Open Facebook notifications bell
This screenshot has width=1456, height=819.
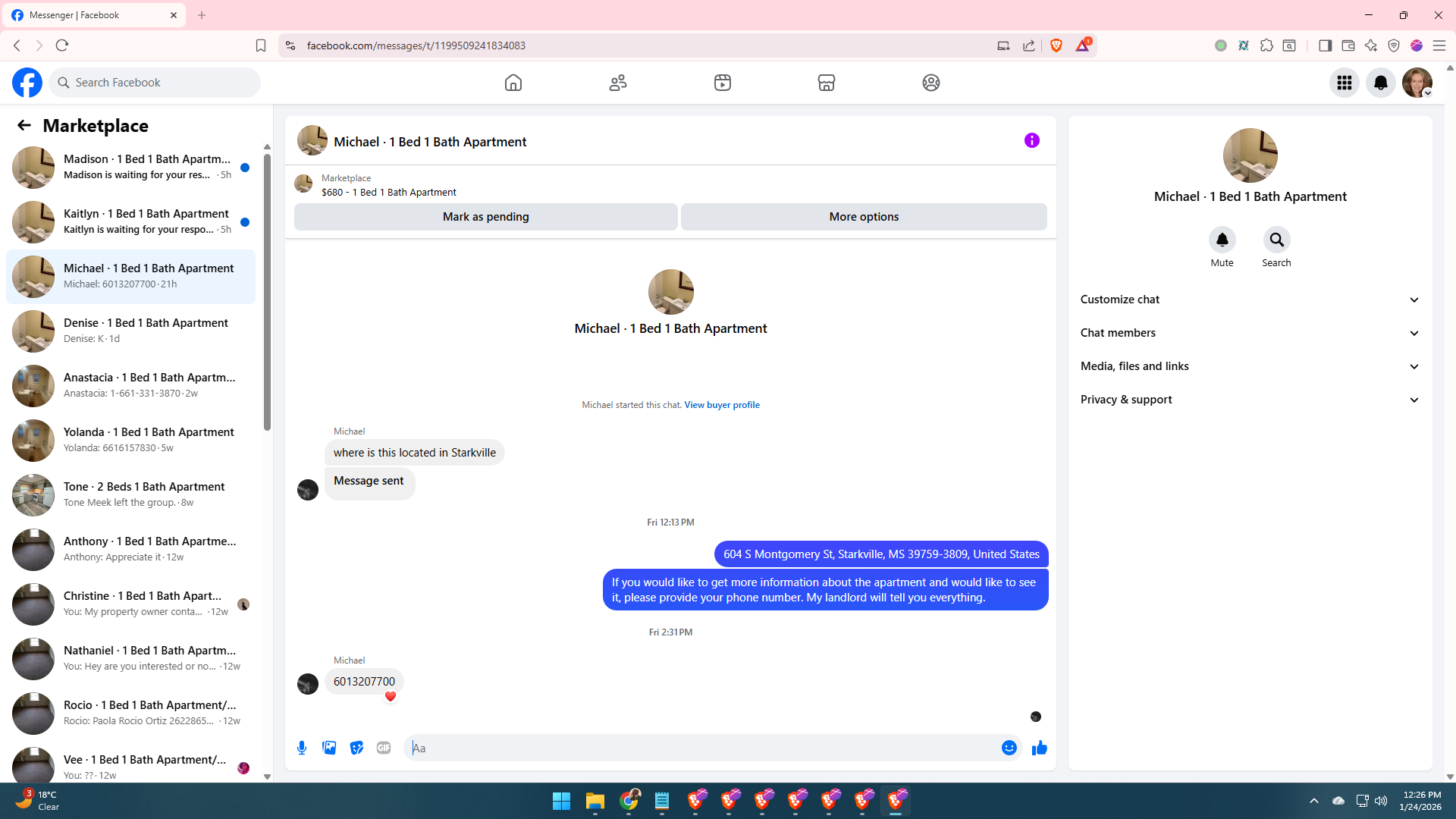click(x=1380, y=83)
